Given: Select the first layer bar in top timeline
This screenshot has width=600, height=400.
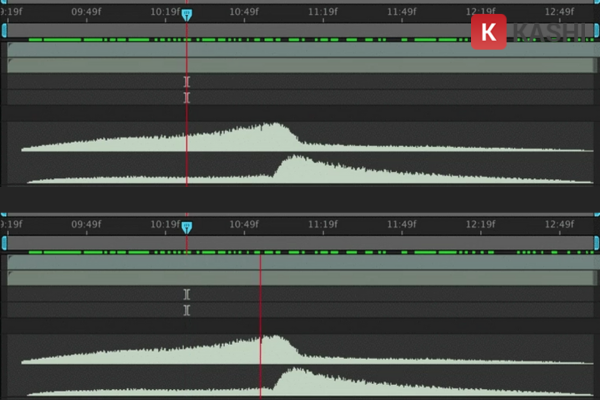Looking at the screenshot, I should point(300,49).
